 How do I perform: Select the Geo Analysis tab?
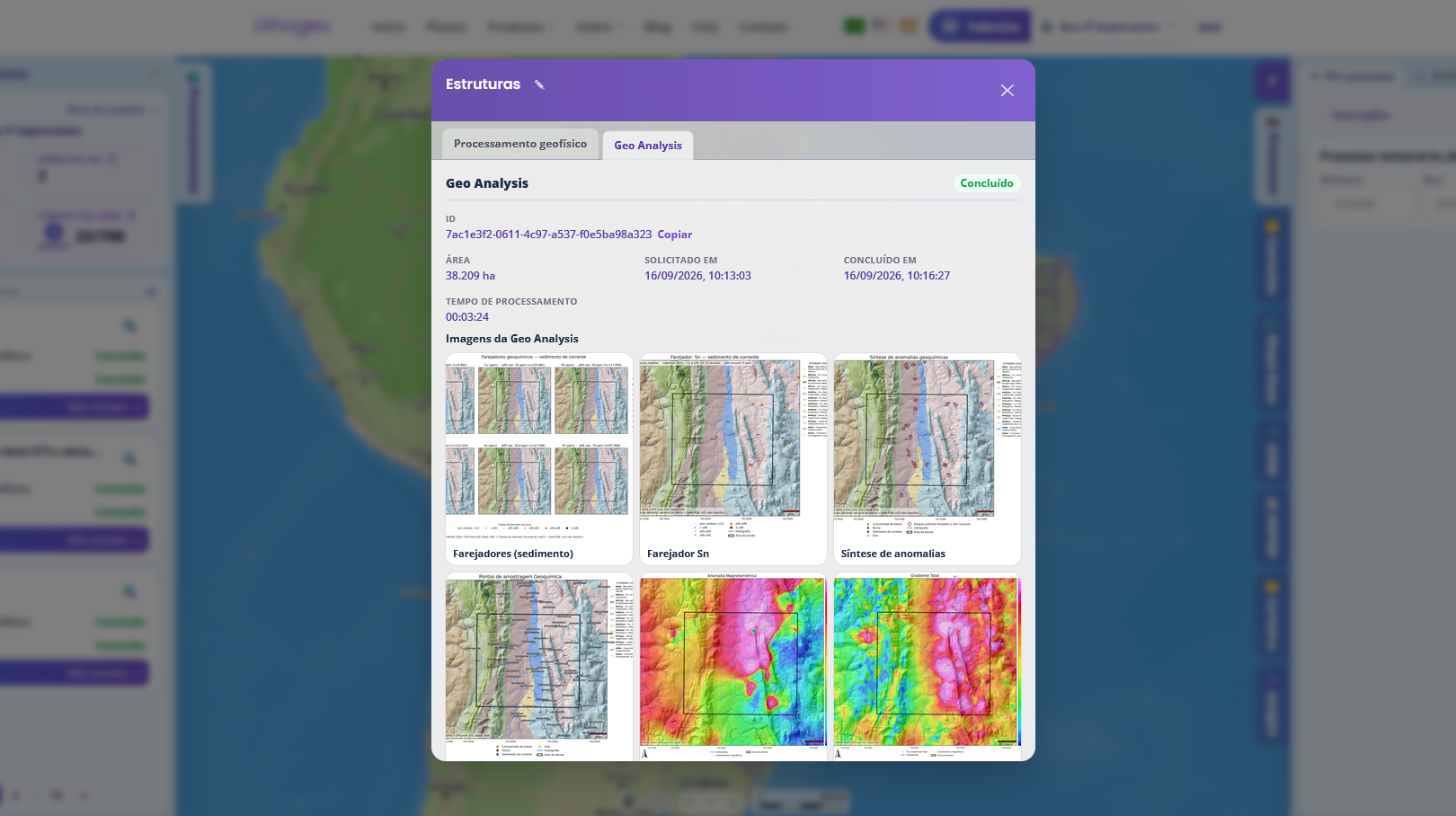coord(648,146)
